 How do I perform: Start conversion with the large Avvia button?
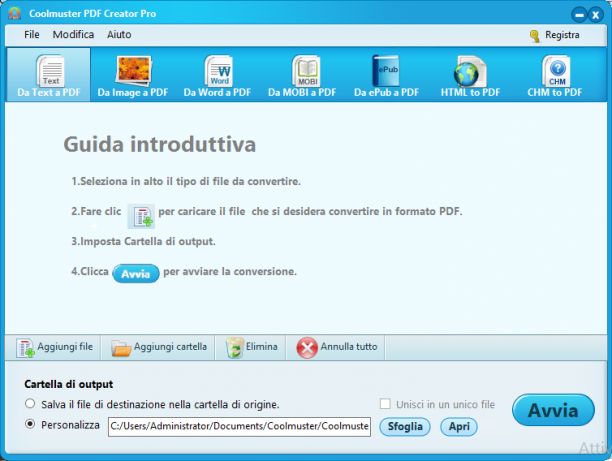tap(553, 410)
